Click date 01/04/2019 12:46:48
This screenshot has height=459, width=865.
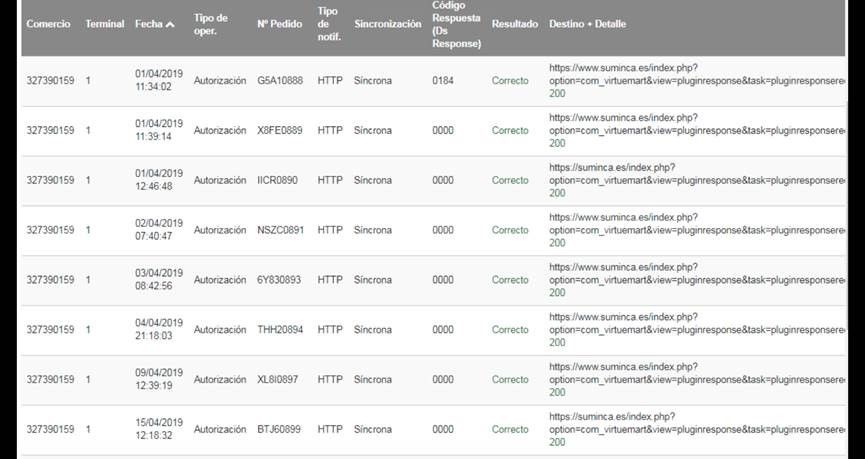click(x=159, y=180)
